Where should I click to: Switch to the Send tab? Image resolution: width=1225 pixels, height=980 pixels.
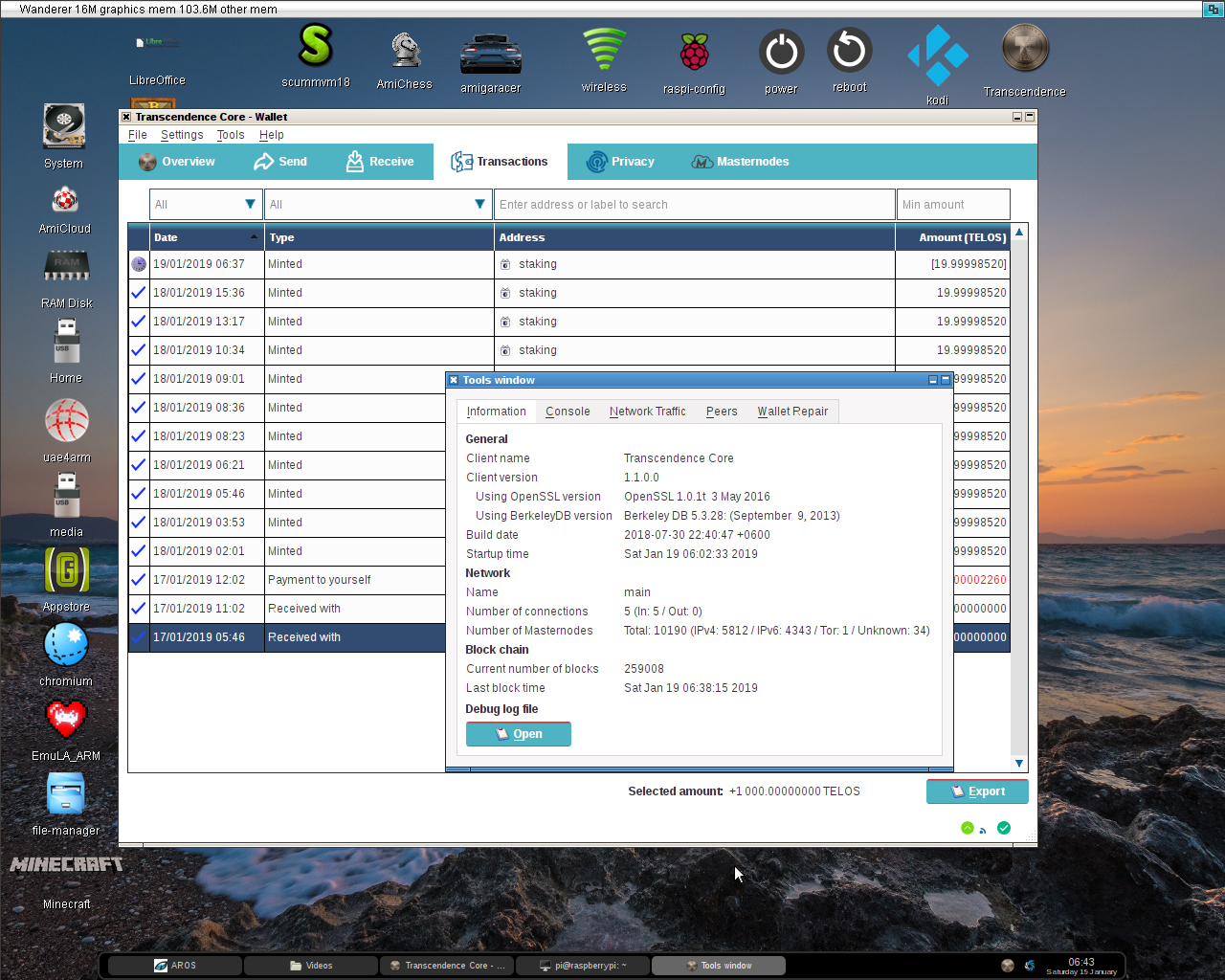[280, 162]
